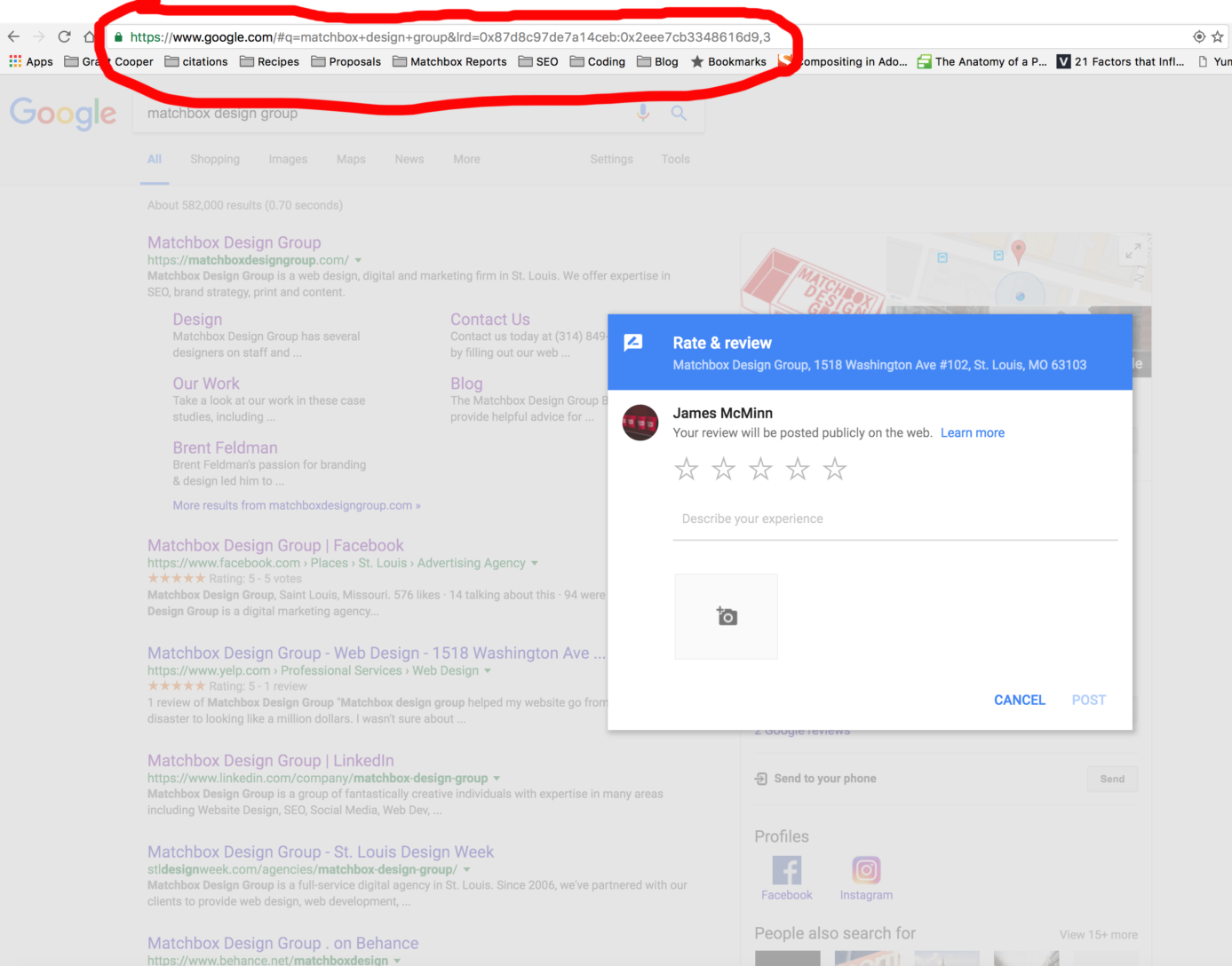Open Matchbox Design Group LinkedIn result
Screen dimensions: 1232x966
(271, 761)
